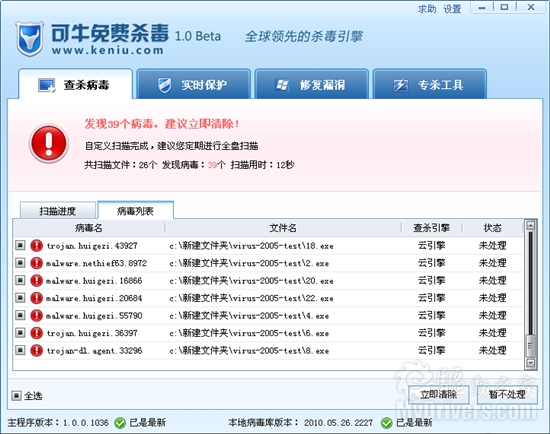The image size is (550, 434).
Task: Click the 查杀引擎 column header
Action: click(x=431, y=228)
